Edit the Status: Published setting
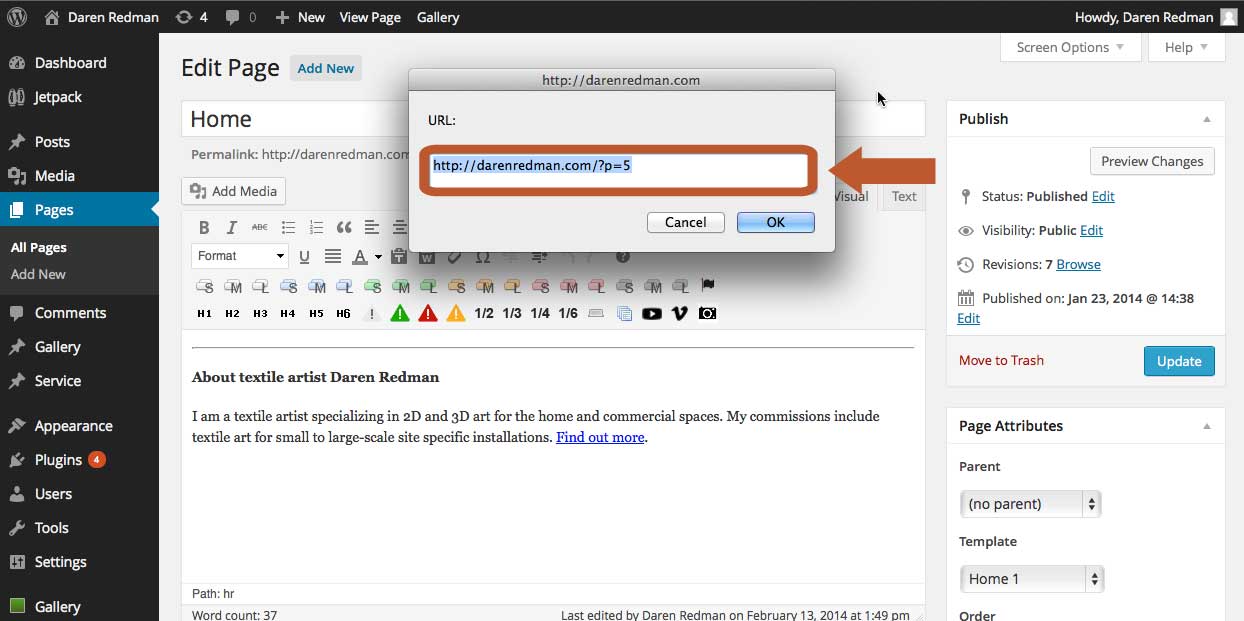1244x621 pixels. click(1103, 196)
